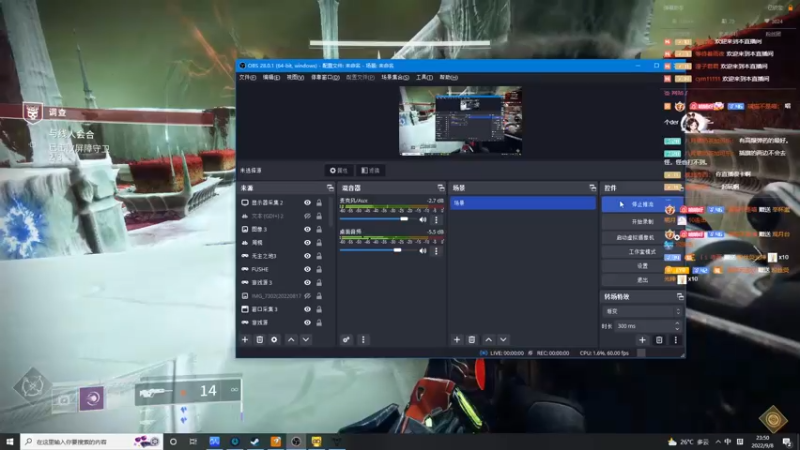Open the 帮助 (Help) menu
This screenshot has height=450, width=800.
coord(448,78)
